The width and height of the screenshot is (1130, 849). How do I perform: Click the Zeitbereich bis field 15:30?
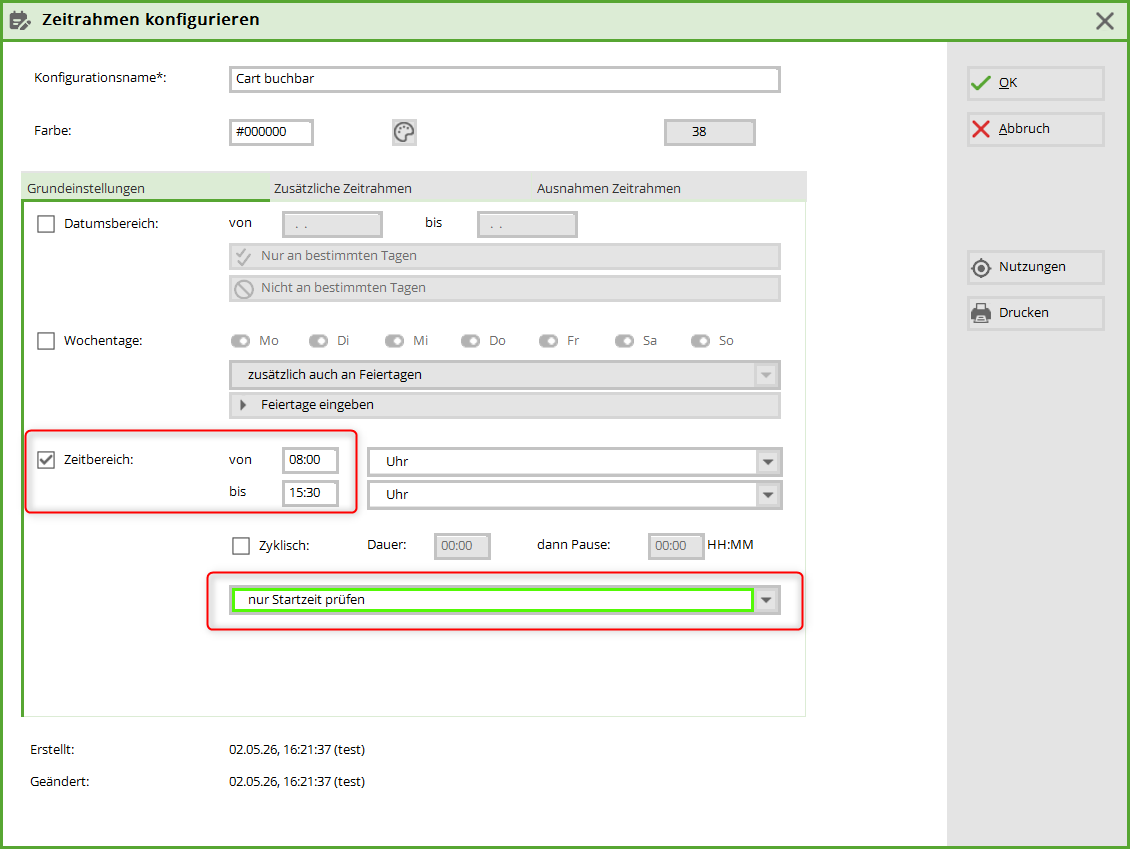point(311,494)
